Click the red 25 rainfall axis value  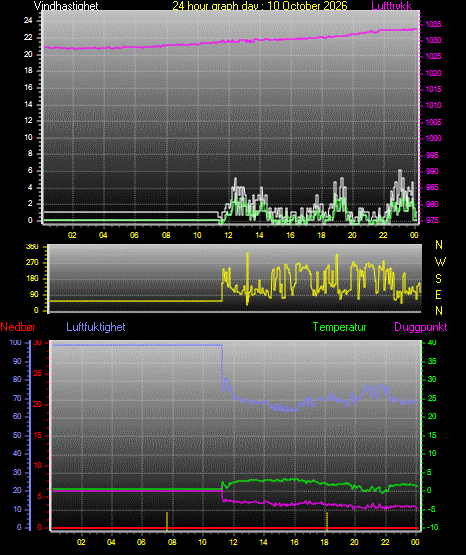pos(38,373)
